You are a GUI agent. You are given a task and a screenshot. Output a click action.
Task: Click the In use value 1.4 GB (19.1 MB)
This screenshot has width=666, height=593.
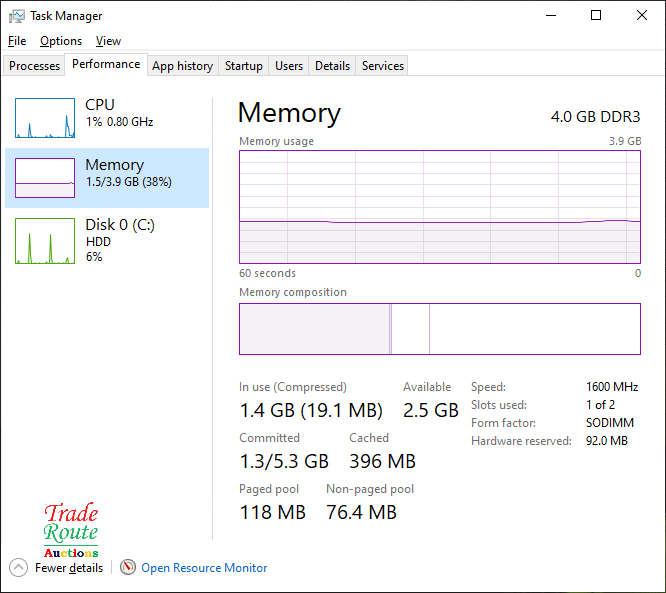click(x=311, y=410)
